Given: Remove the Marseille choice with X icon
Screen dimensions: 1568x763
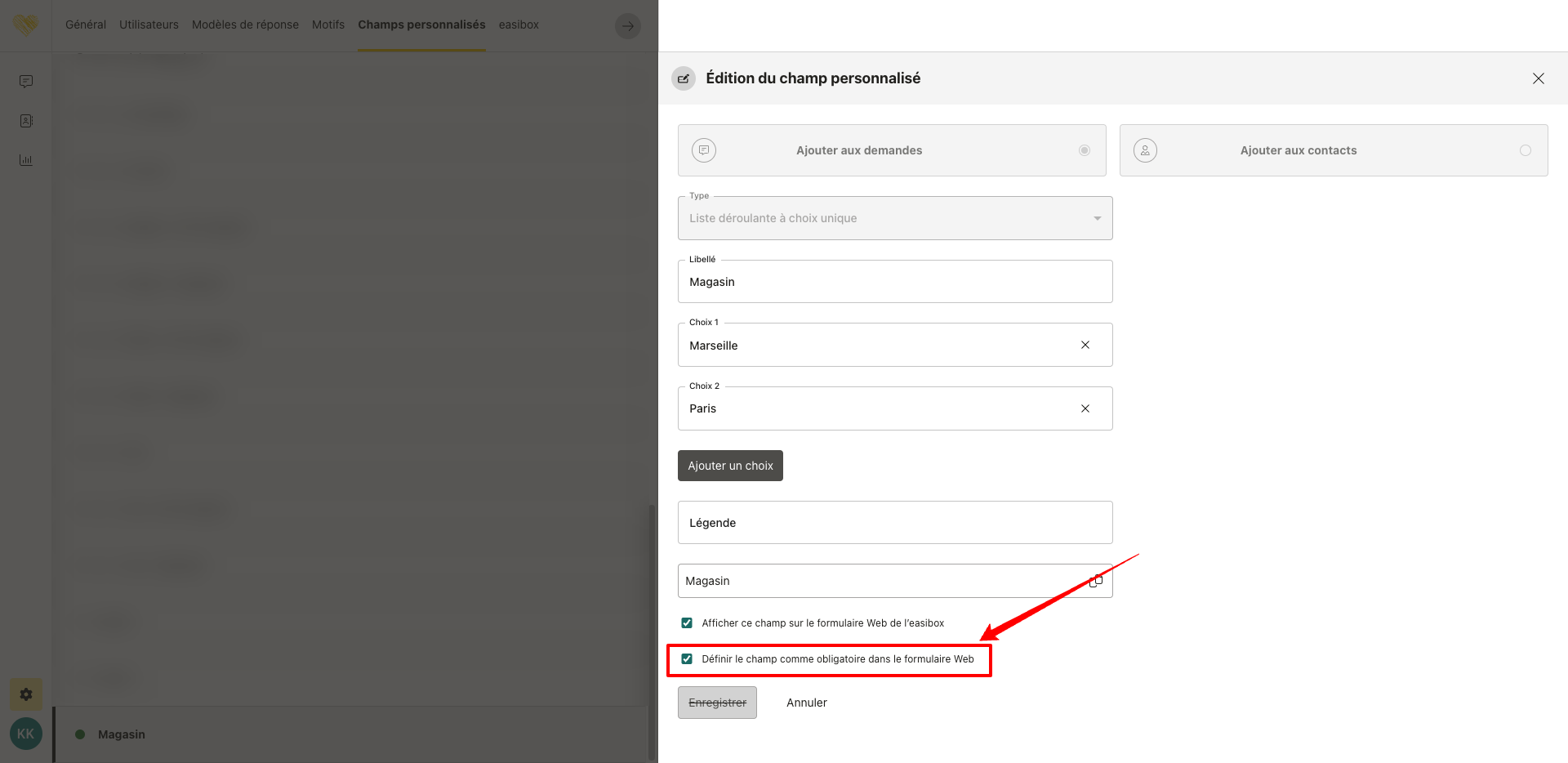Looking at the screenshot, I should click(x=1085, y=345).
